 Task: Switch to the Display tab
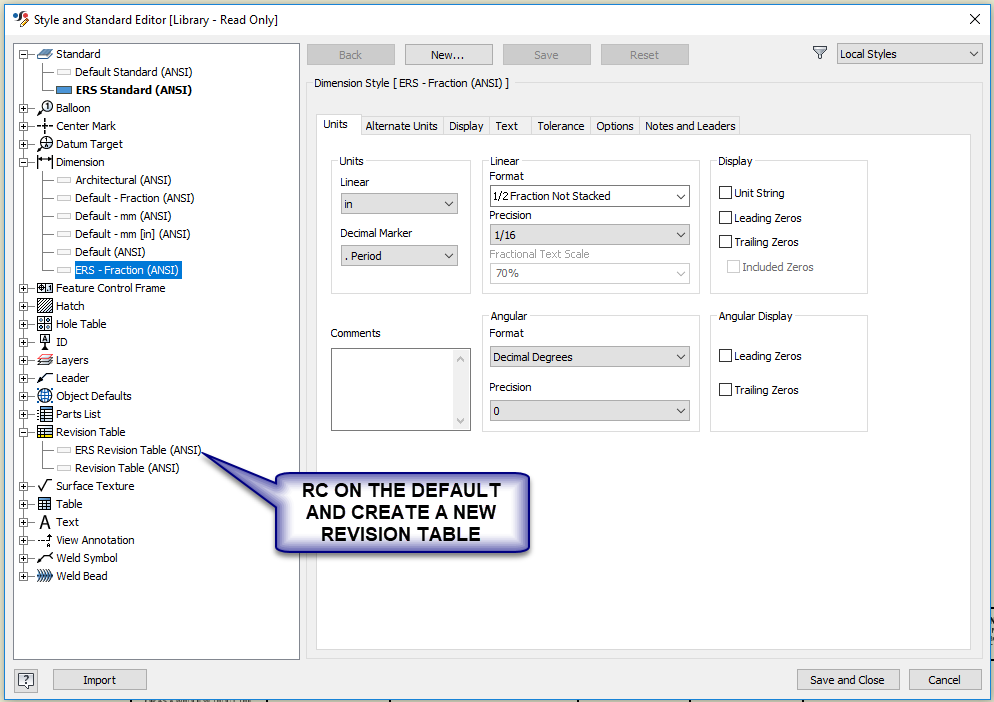point(466,126)
